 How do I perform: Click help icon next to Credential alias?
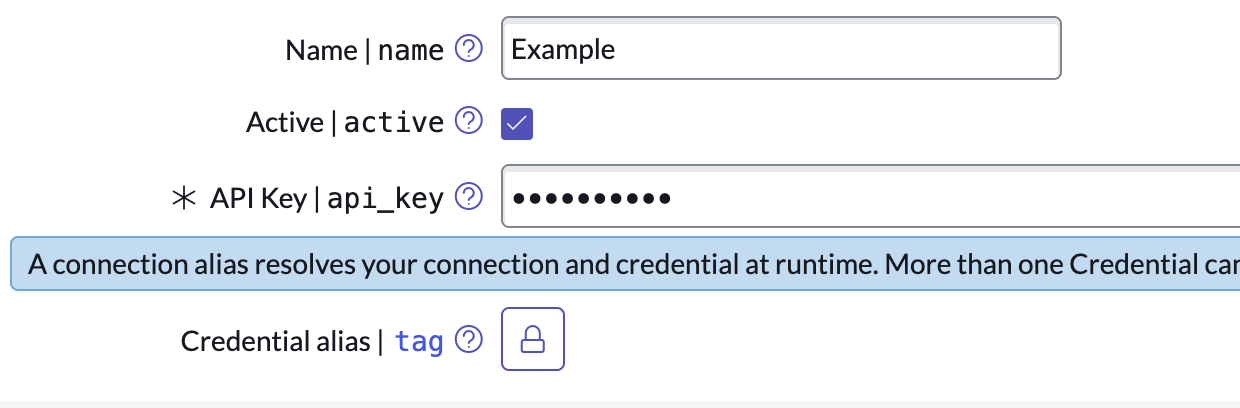(468, 341)
